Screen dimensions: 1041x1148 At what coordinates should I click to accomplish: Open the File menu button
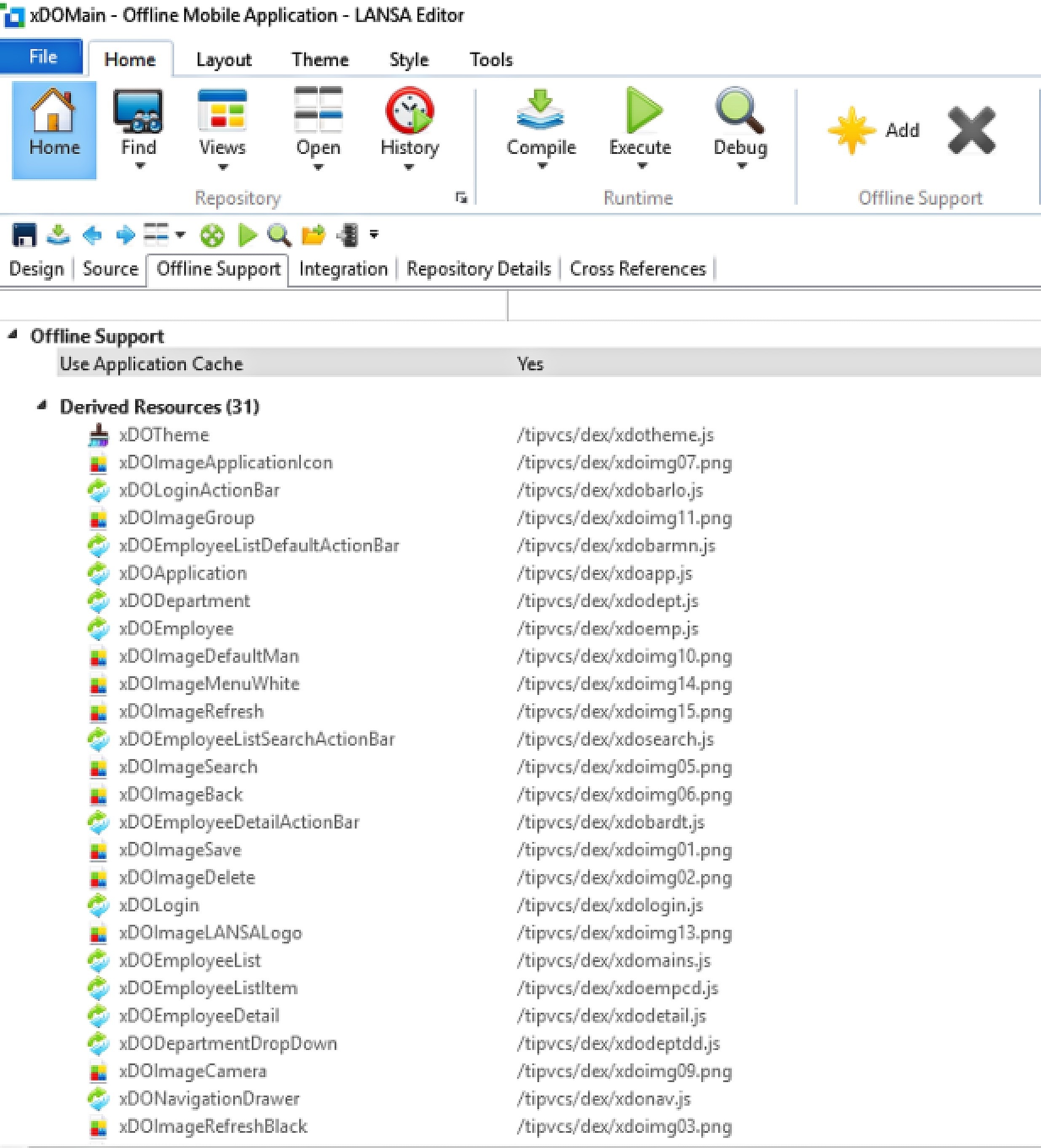[x=43, y=57]
